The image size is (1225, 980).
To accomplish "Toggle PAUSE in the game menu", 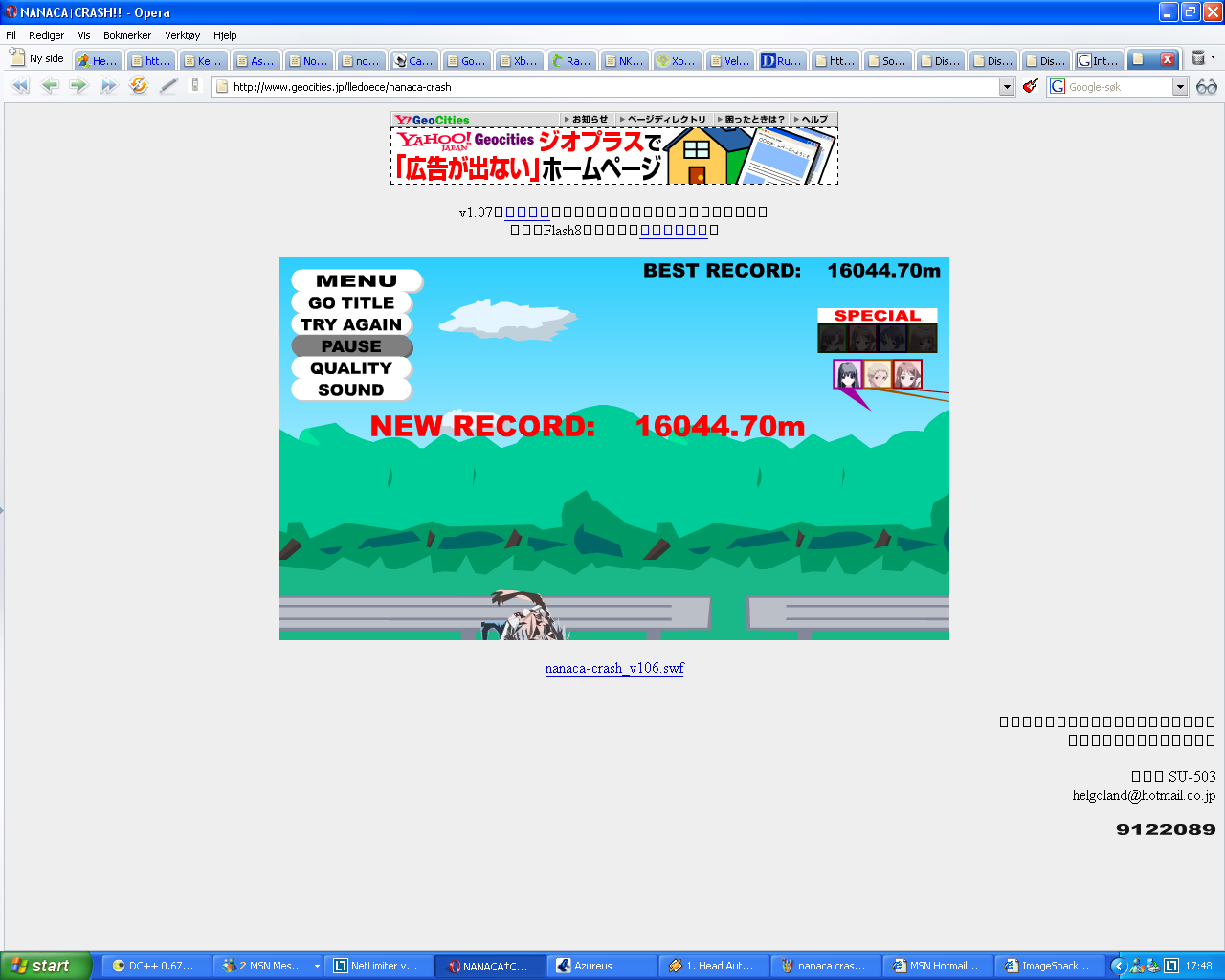I will (351, 346).
